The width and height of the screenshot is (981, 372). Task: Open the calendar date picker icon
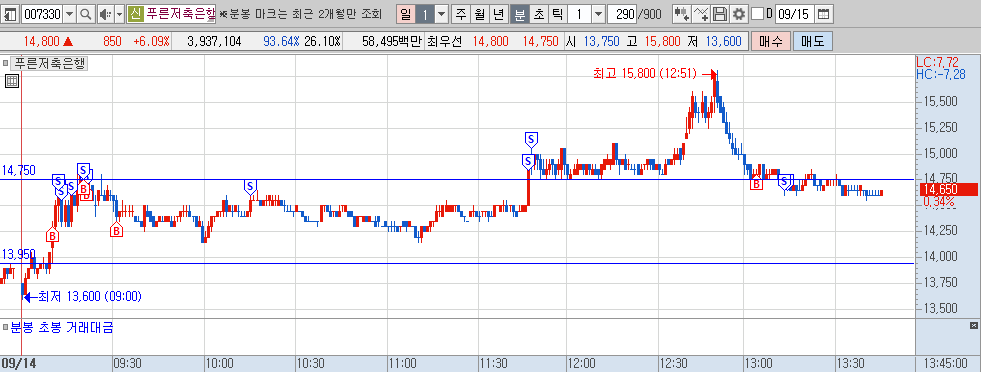824,14
